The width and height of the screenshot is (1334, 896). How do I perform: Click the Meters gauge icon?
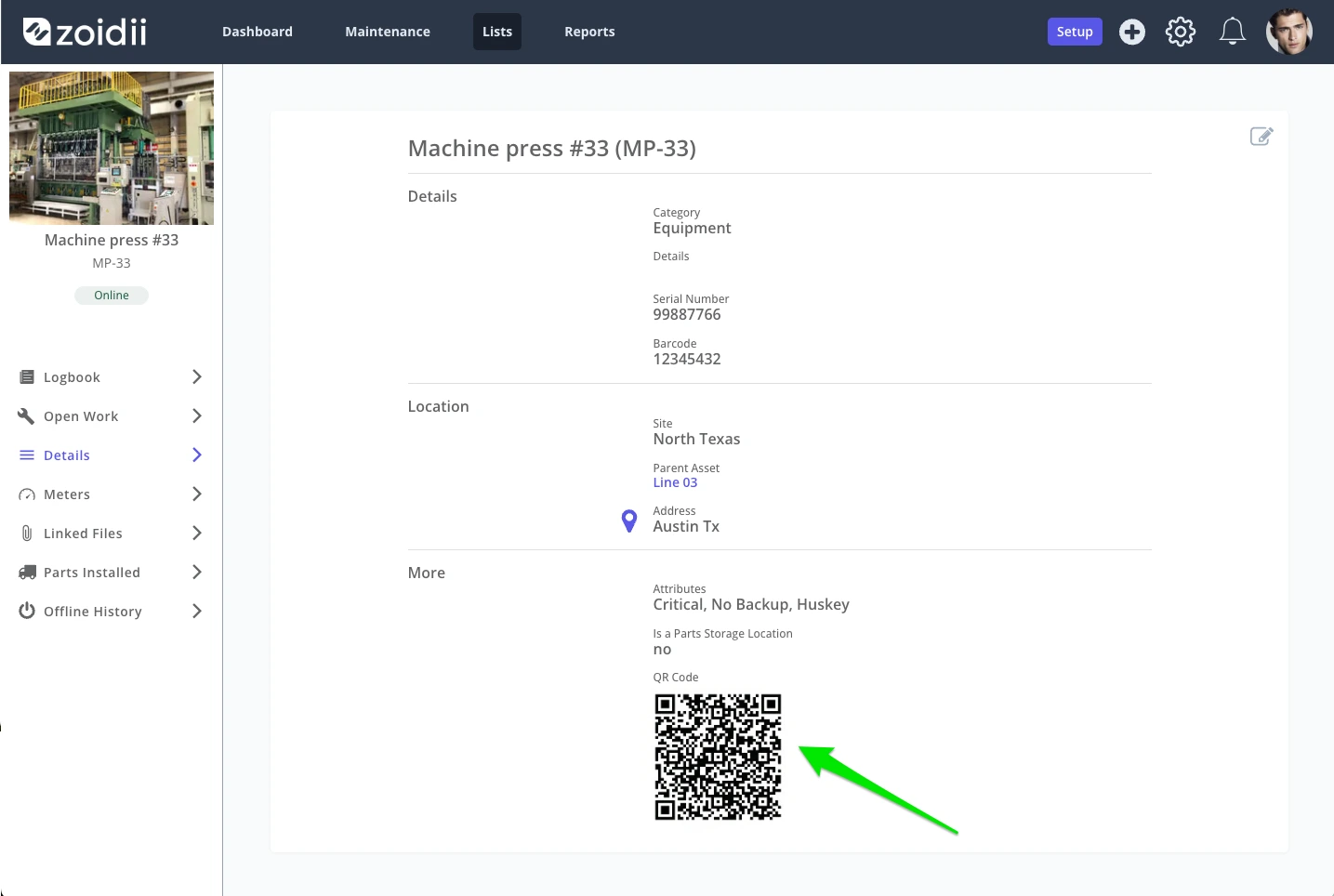(27, 494)
